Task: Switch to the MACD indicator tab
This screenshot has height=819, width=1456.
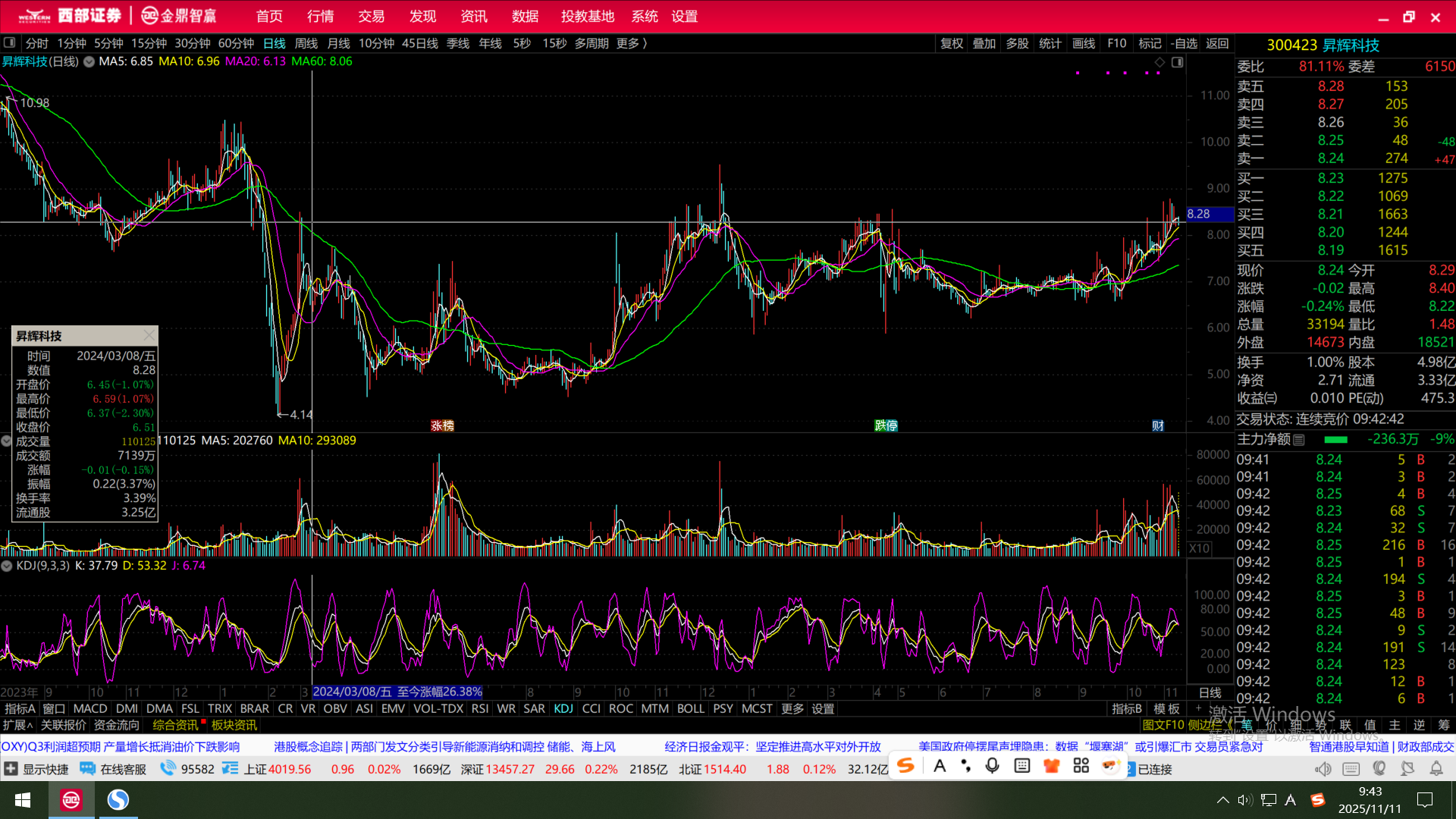Action: pyautogui.click(x=89, y=708)
